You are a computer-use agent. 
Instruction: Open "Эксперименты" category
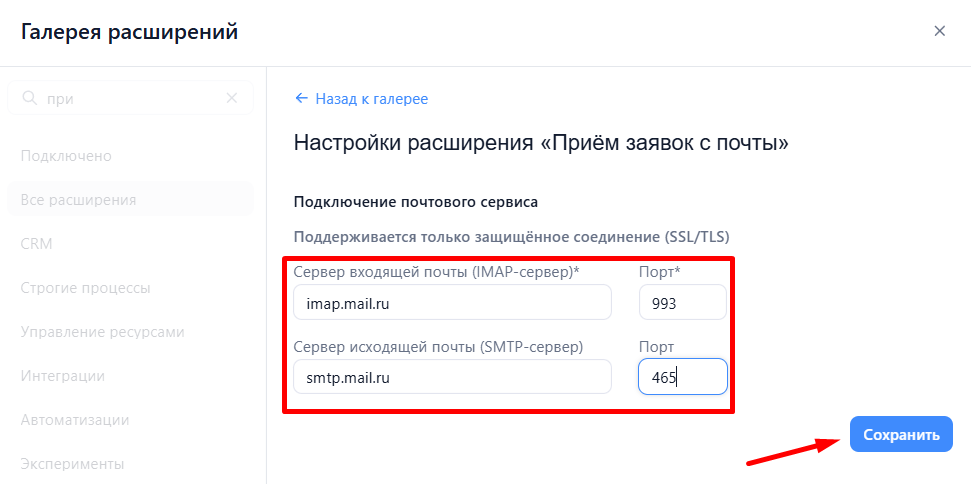72,464
